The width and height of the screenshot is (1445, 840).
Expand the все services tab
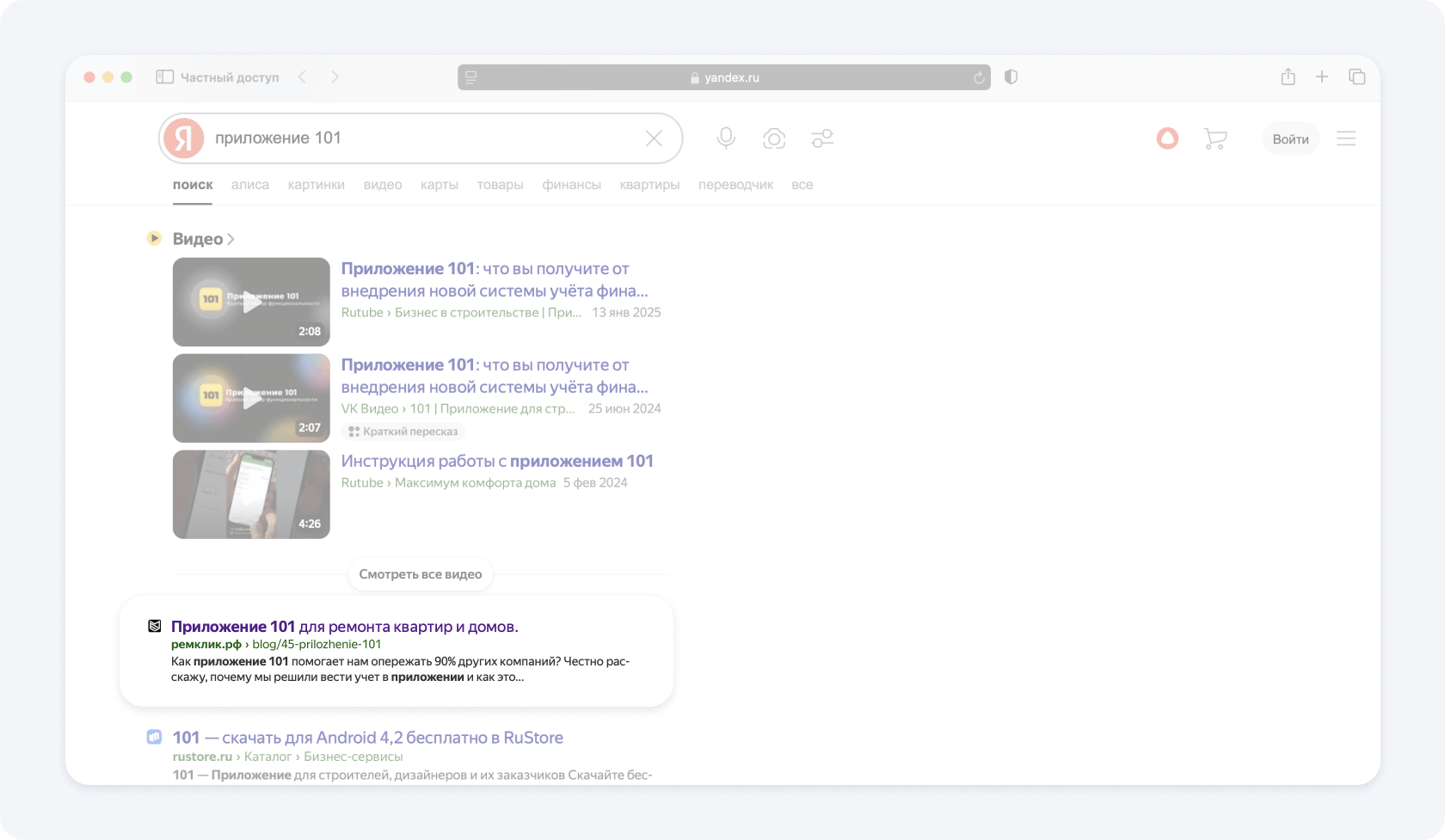pos(802,185)
